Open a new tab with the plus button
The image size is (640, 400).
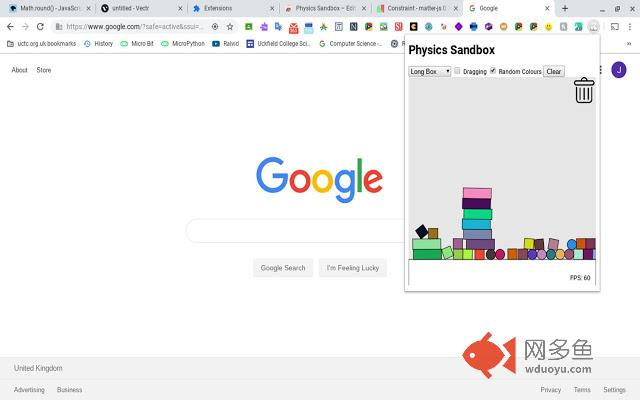[565, 8]
